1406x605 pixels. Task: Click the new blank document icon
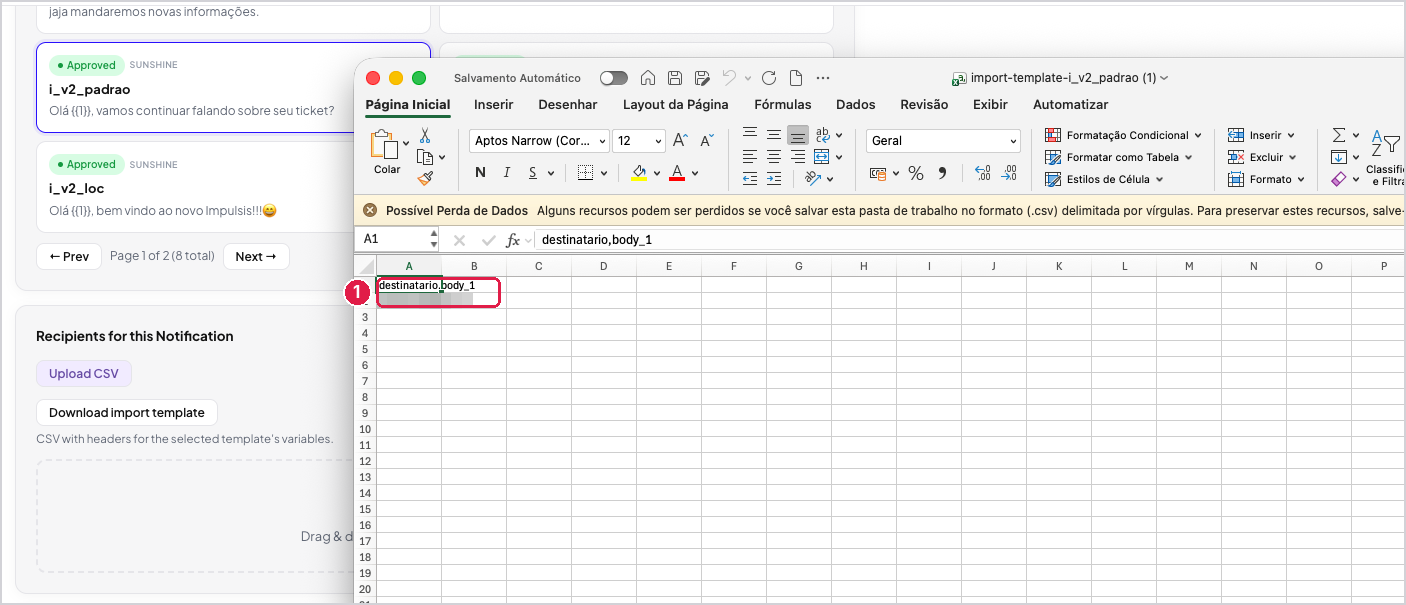click(796, 78)
